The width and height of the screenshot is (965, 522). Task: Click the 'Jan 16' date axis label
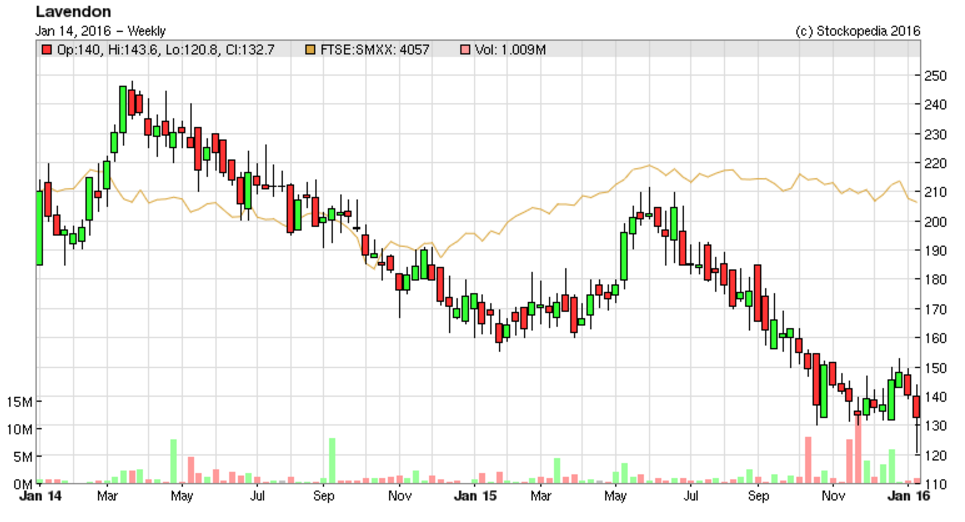[909, 496]
